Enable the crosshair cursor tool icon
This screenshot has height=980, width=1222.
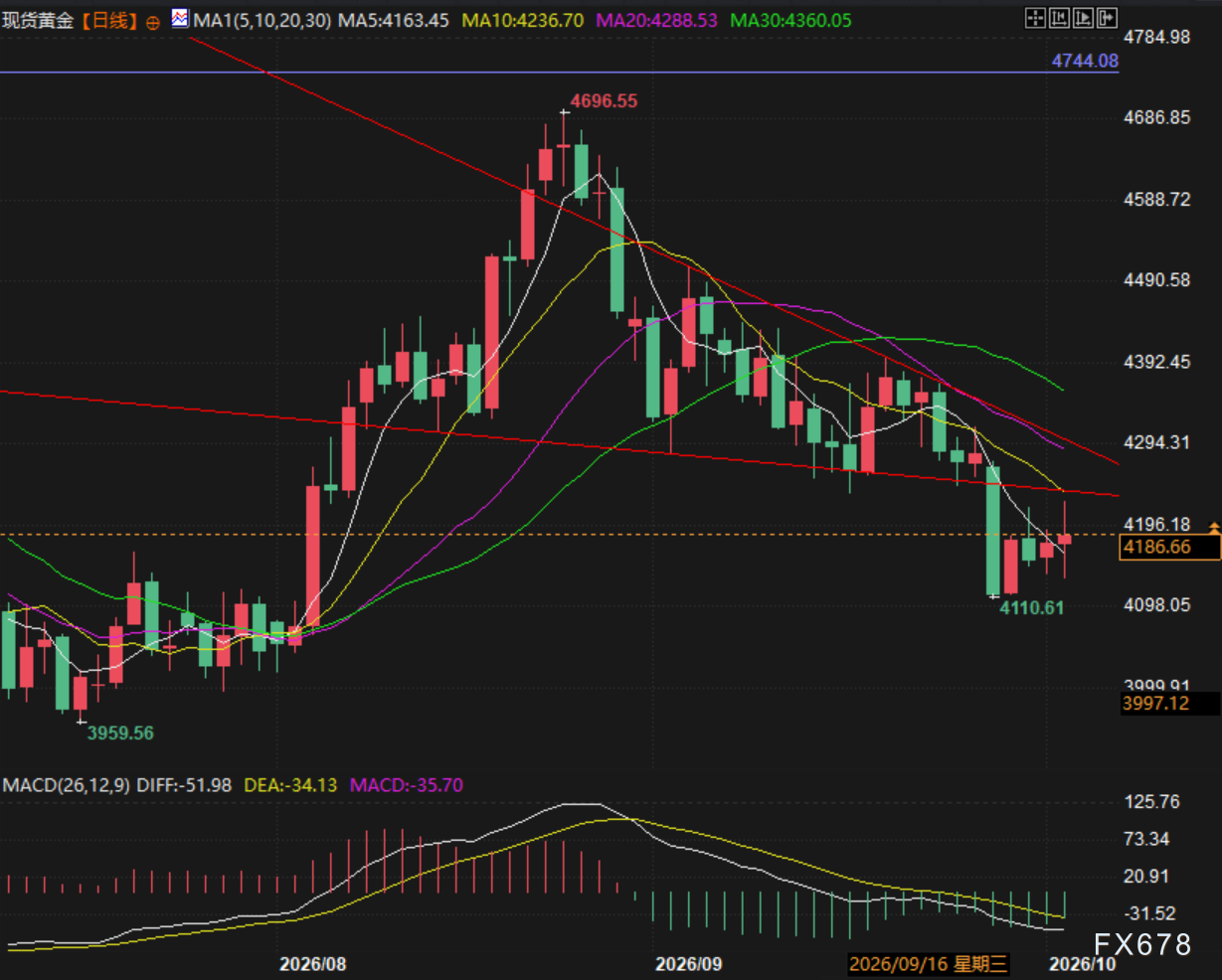[x=1035, y=17]
